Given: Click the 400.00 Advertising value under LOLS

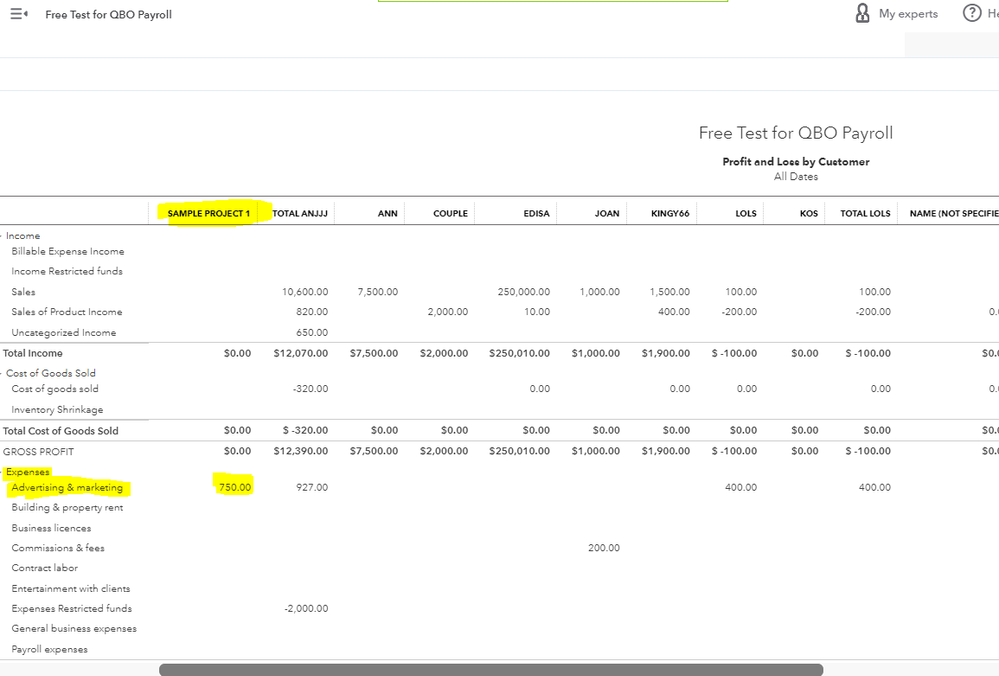Looking at the screenshot, I should [x=741, y=487].
